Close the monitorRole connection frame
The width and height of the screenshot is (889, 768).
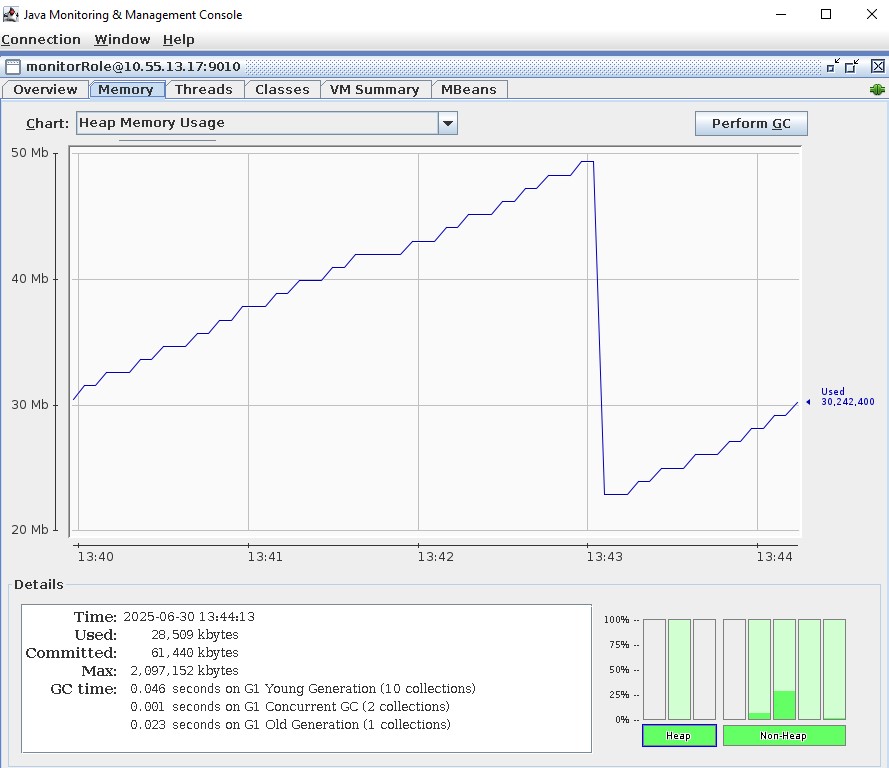click(877, 66)
